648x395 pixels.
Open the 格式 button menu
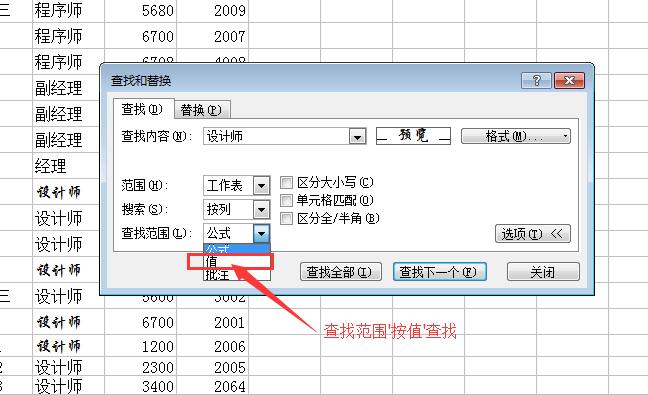[x=516, y=136]
